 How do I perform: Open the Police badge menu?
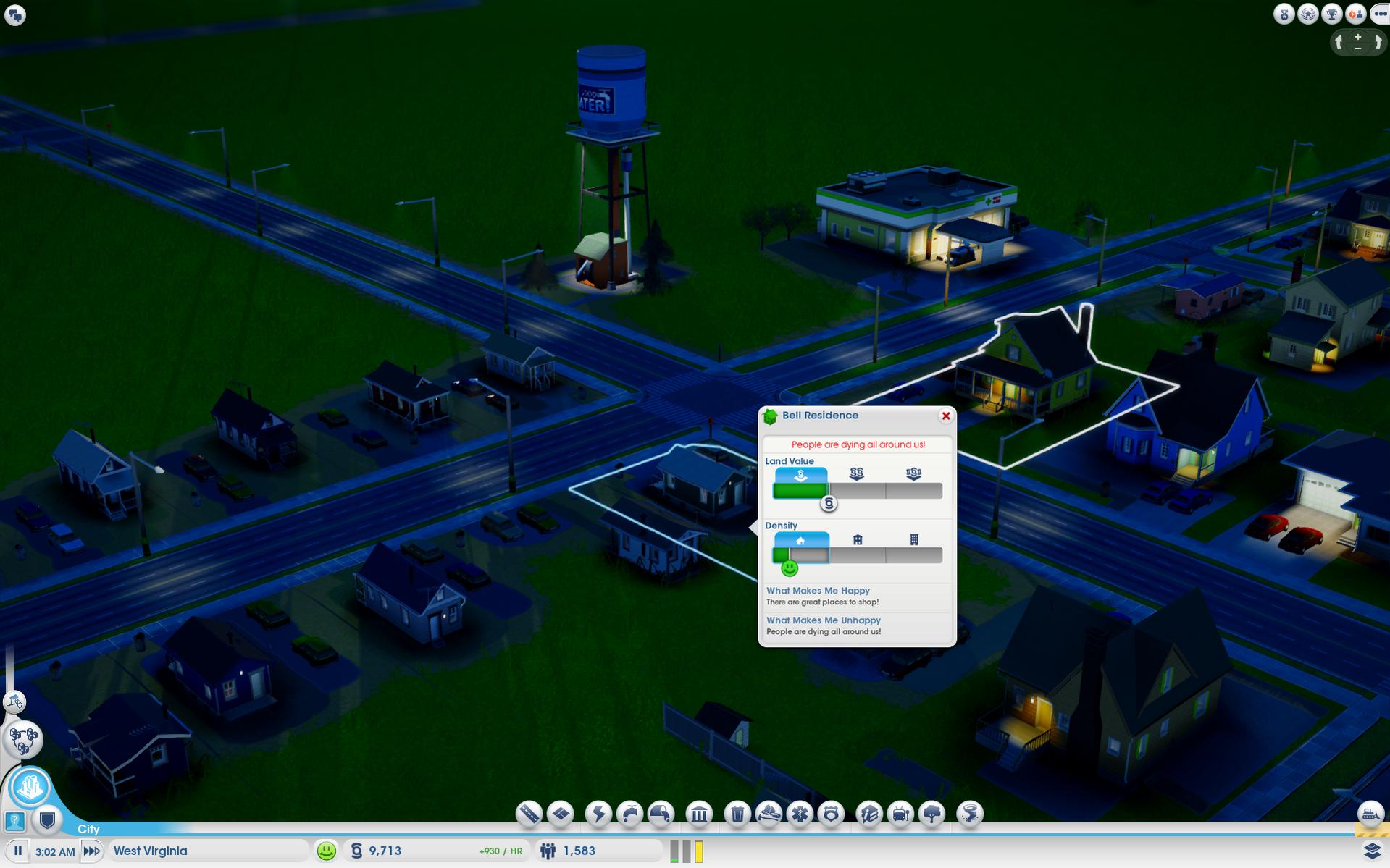coord(831,814)
